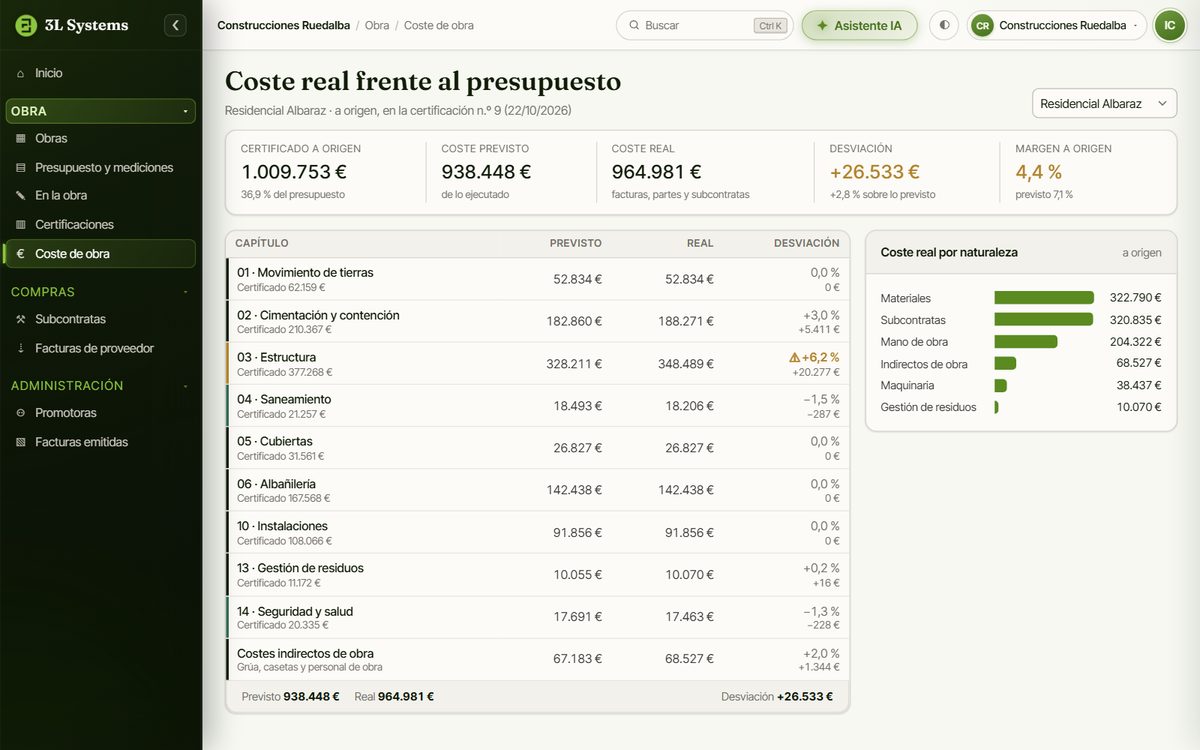
Task: Click the +26.533 € Desviación summary value
Action: (874, 172)
